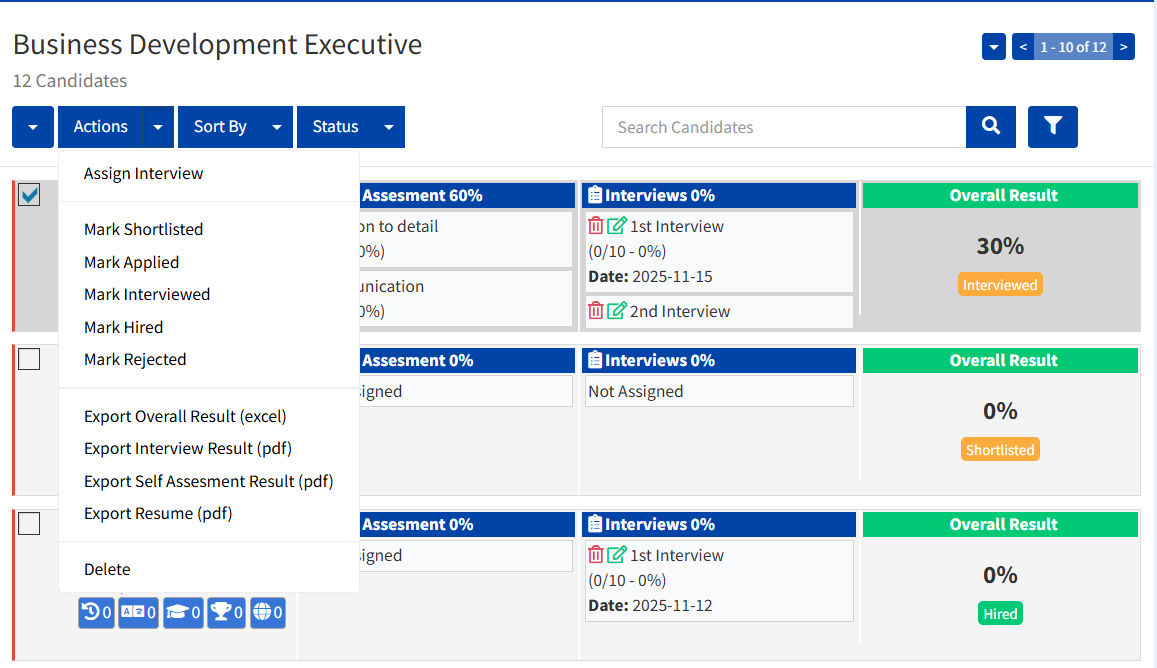Click the magnifying glass search button
This screenshot has width=1157, height=668.
click(x=990, y=127)
